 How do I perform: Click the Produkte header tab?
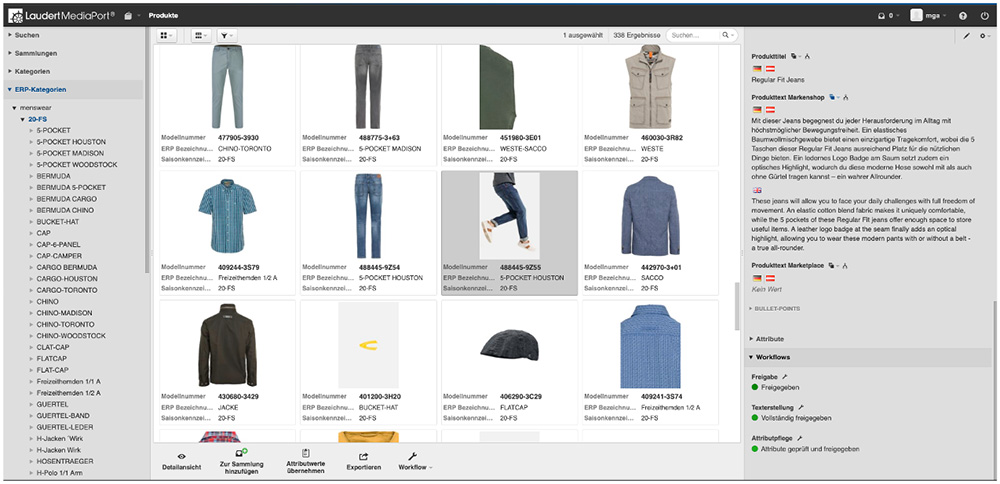click(163, 15)
